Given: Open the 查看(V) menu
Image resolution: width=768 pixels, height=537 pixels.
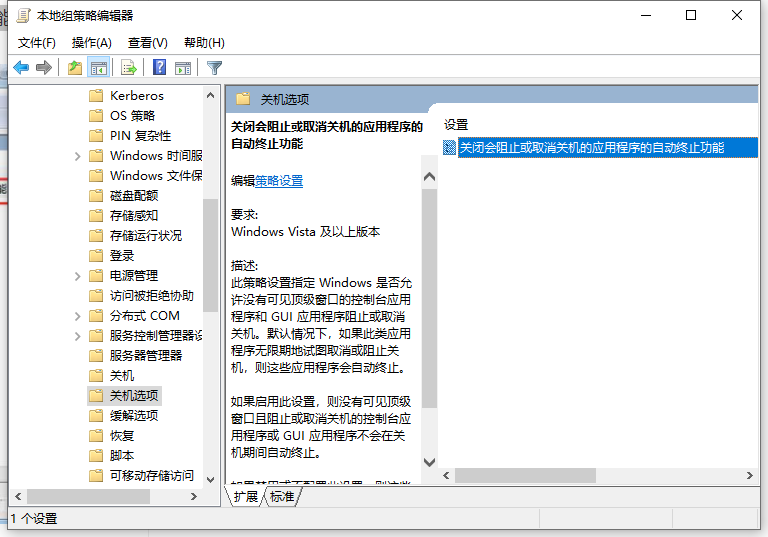Looking at the screenshot, I should coord(147,43).
